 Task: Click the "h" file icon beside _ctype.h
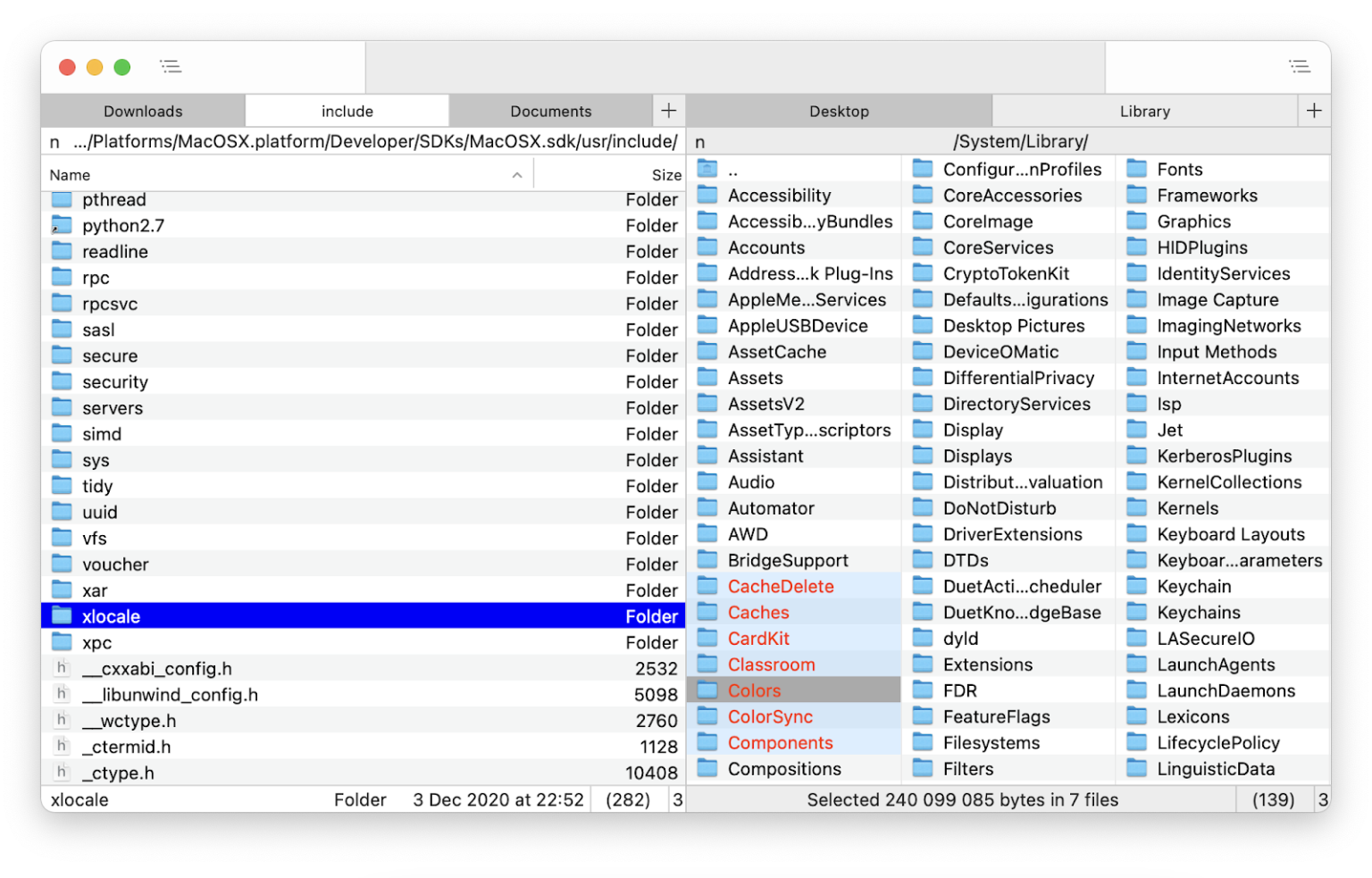pyautogui.click(x=60, y=773)
